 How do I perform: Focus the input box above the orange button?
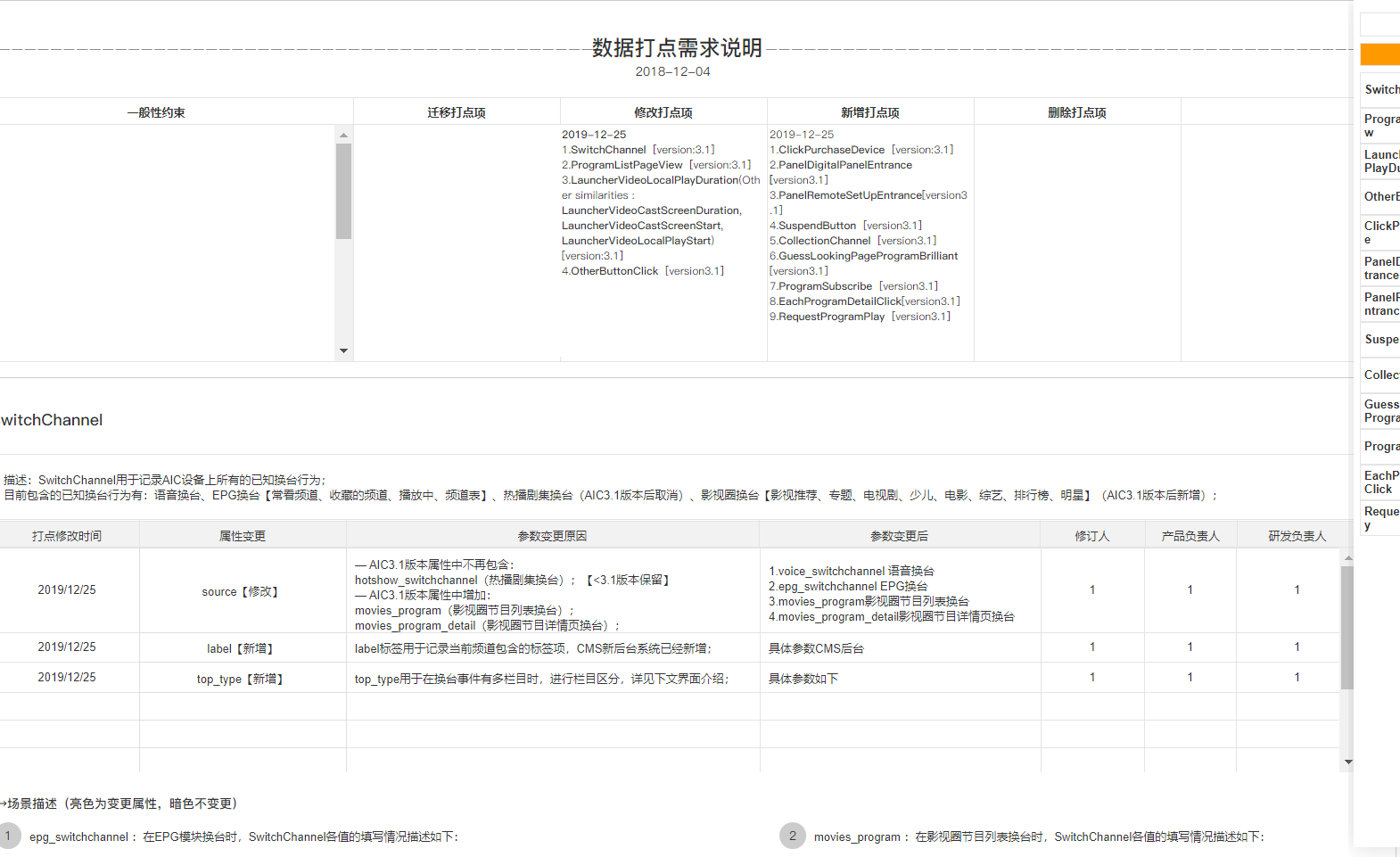[1380, 25]
